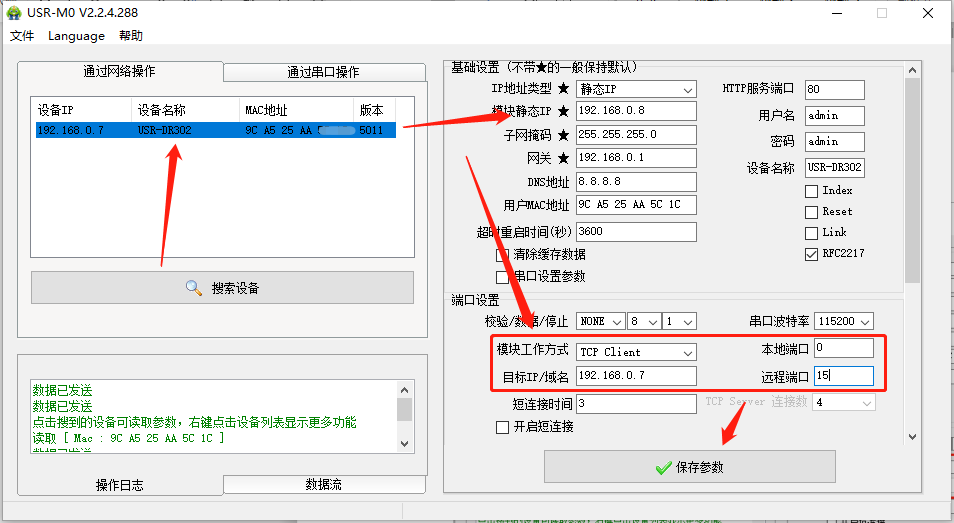Viewport: 954px width, 523px height.
Task: Click the 版本 column header
Action: tap(374, 110)
